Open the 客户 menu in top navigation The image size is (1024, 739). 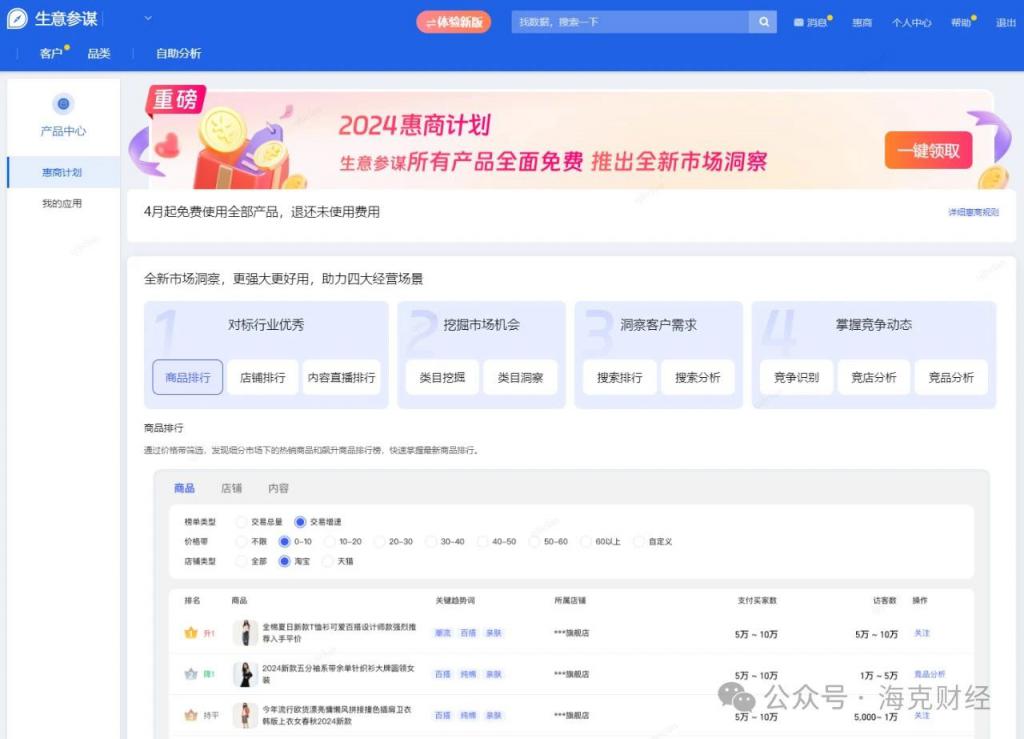point(51,54)
